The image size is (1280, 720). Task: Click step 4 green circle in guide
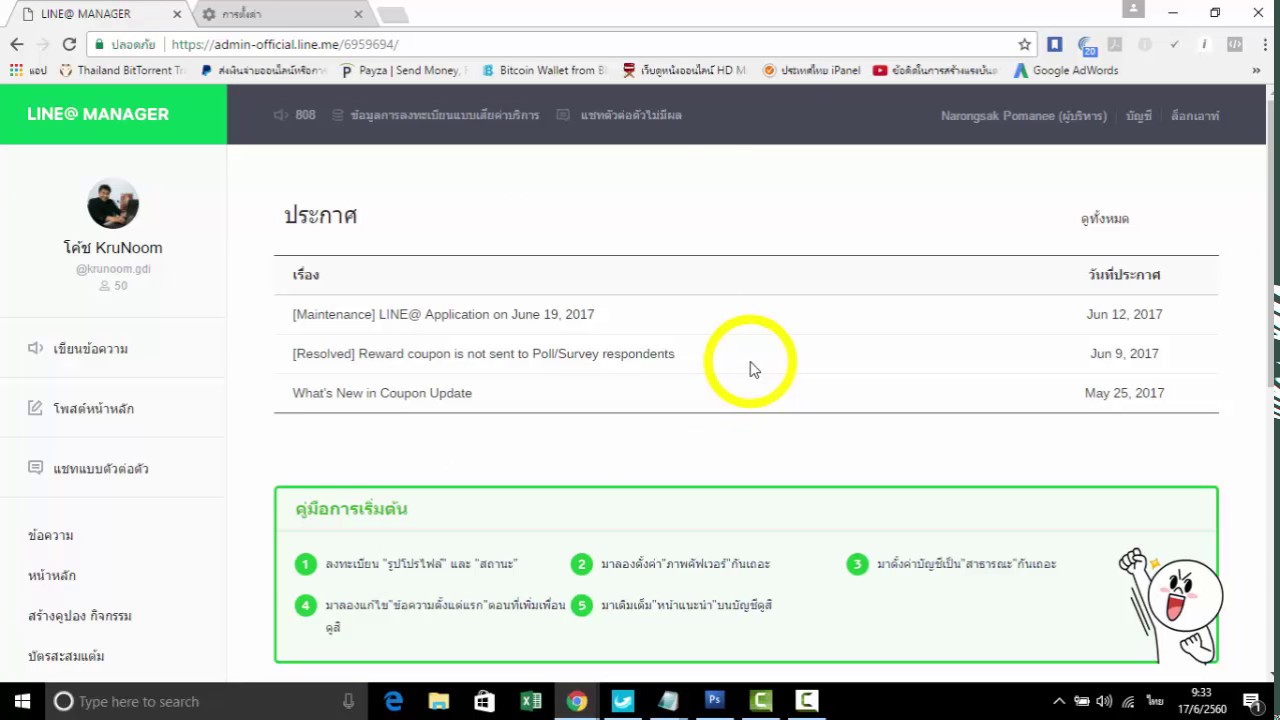click(x=306, y=605)
